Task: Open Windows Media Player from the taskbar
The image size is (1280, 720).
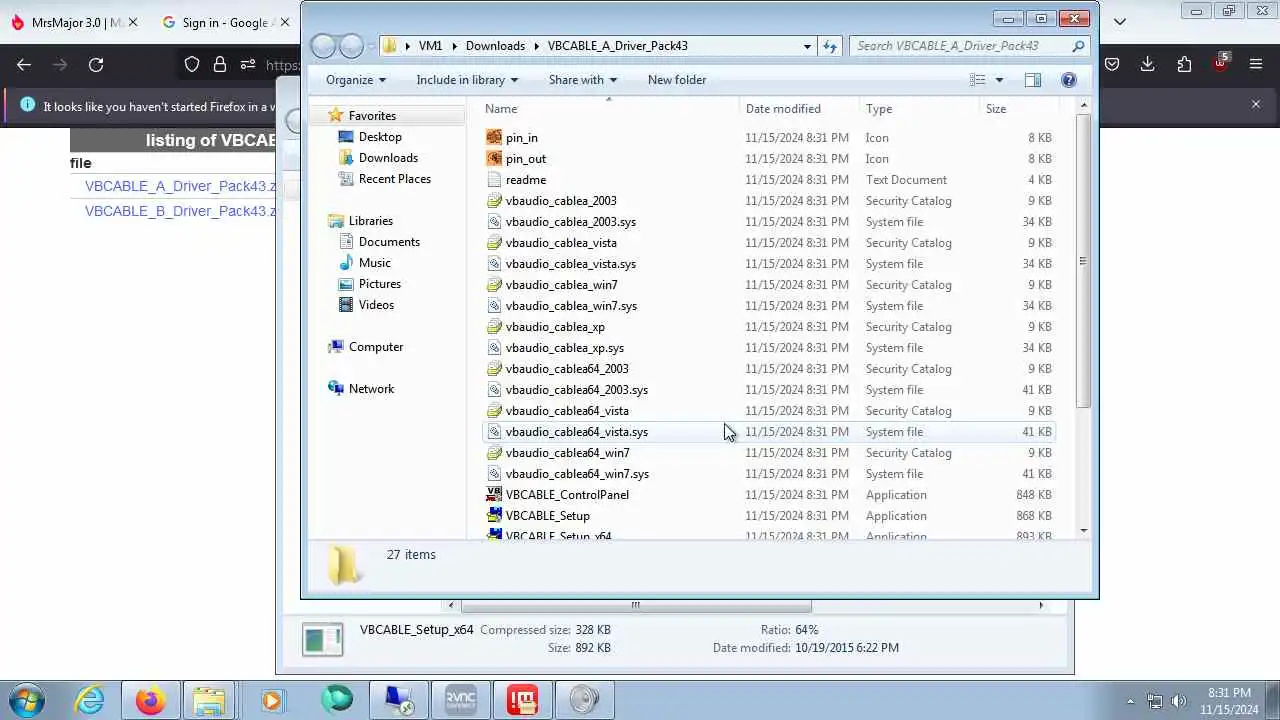Action: (272, 700)
